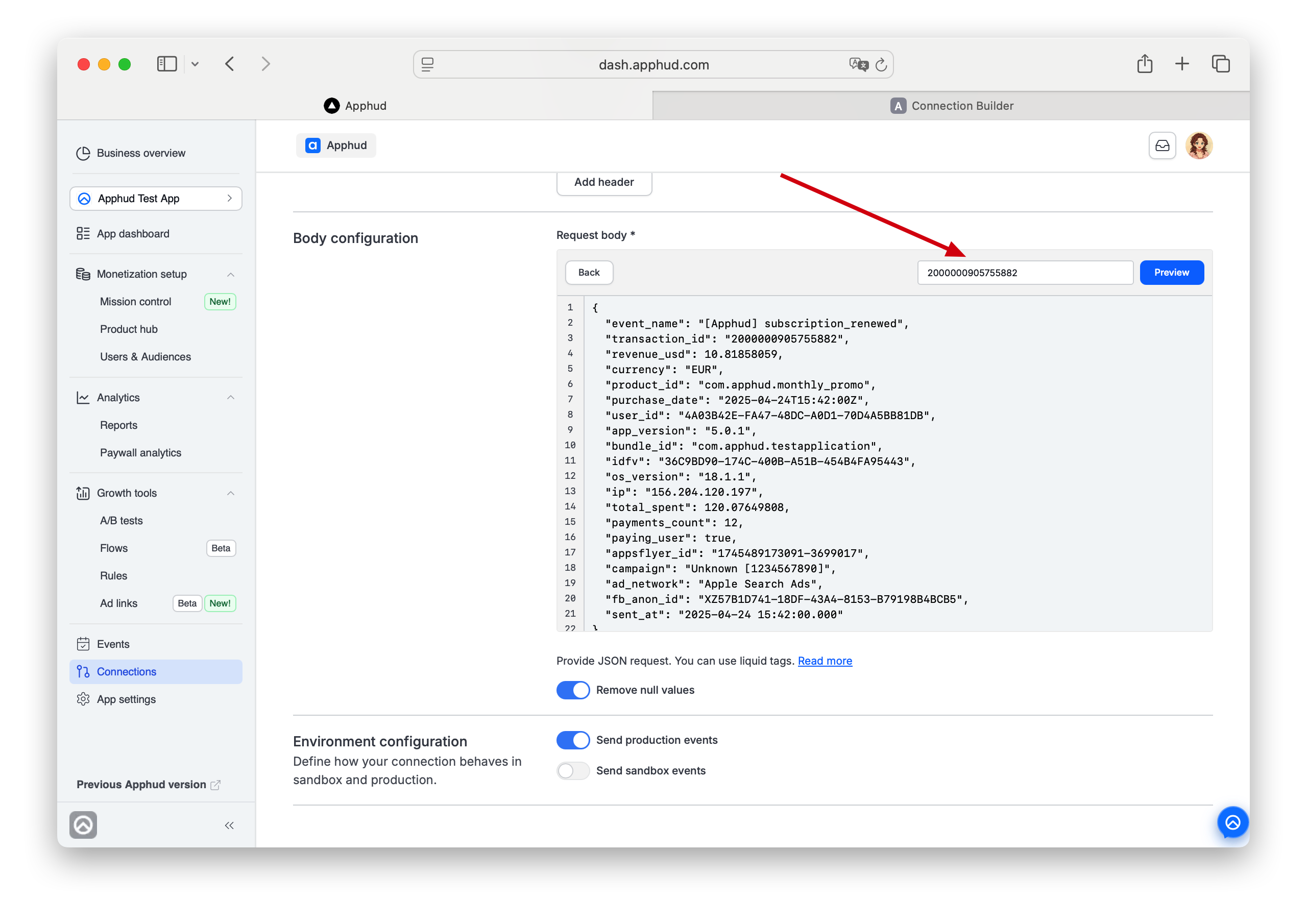This screenshot has width=1307, height=924.
Task: Toggle Remove null values switch
Action: [573, 690]
